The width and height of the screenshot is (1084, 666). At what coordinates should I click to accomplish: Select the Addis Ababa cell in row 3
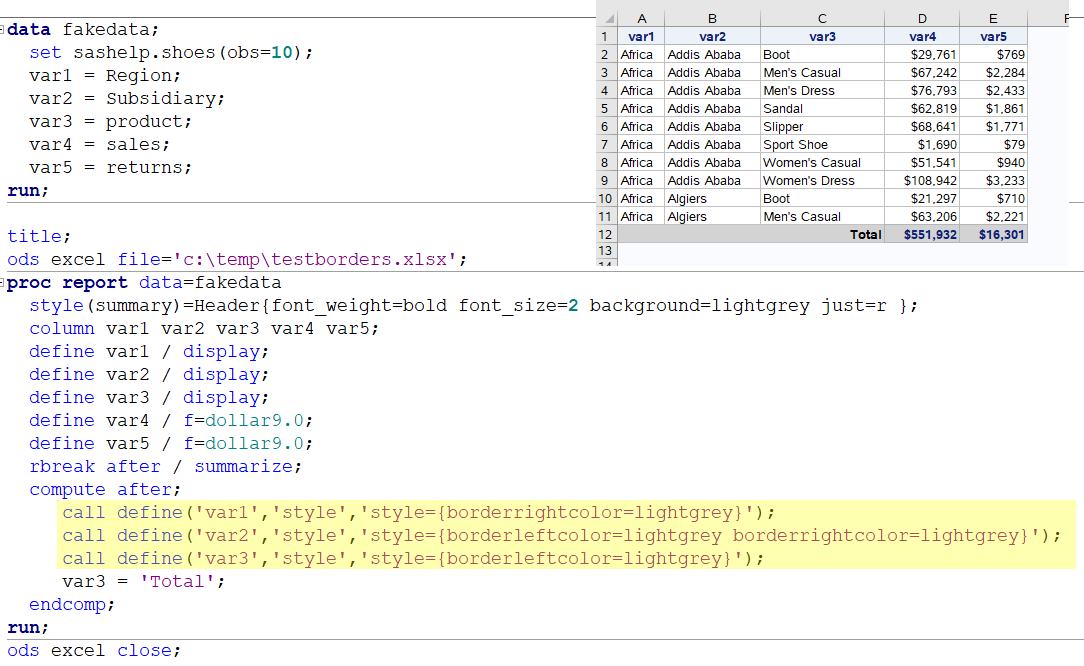click(x=711, y=72)
